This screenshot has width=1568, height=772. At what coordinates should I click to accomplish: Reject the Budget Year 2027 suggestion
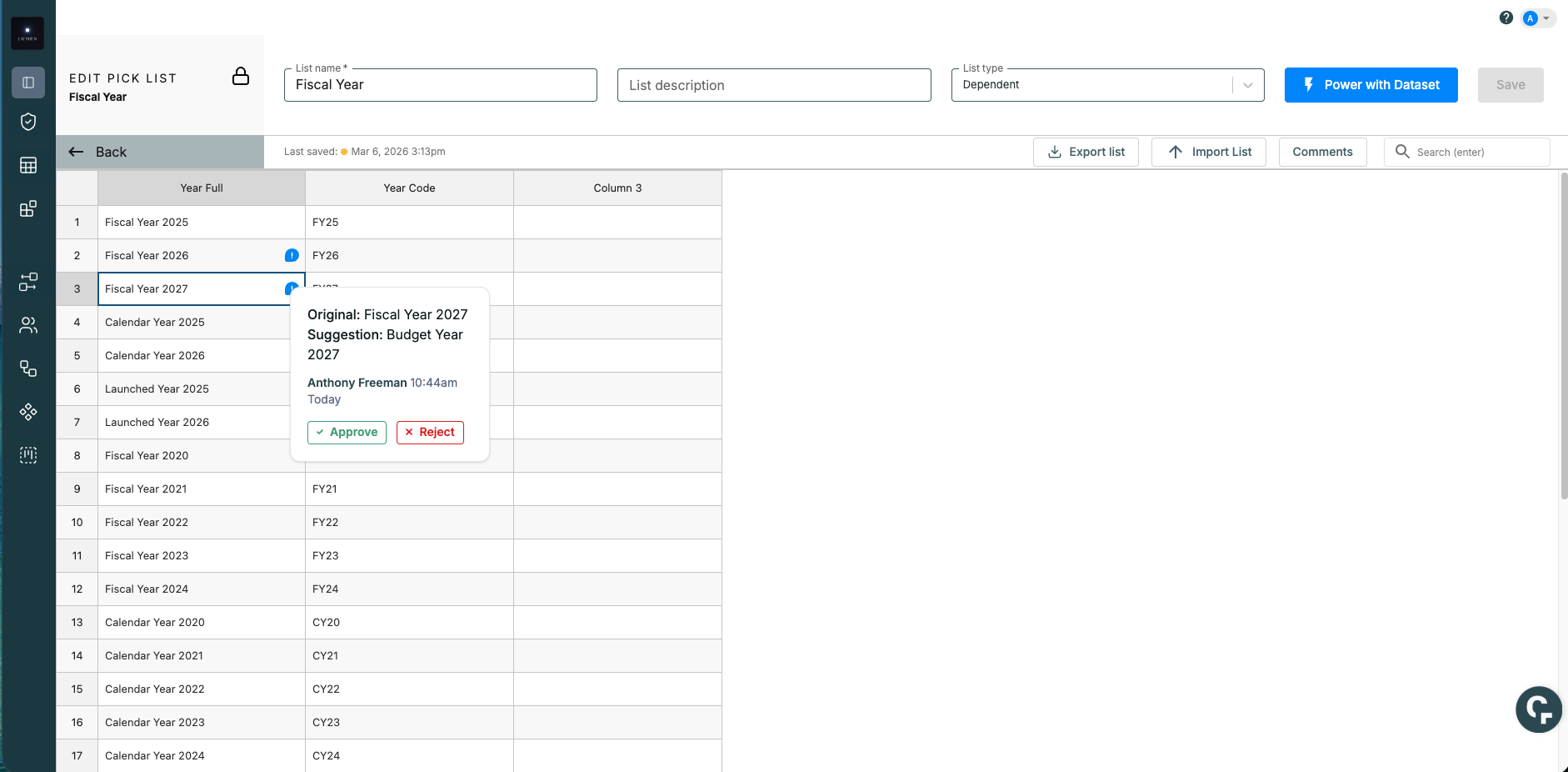[430, 432]
